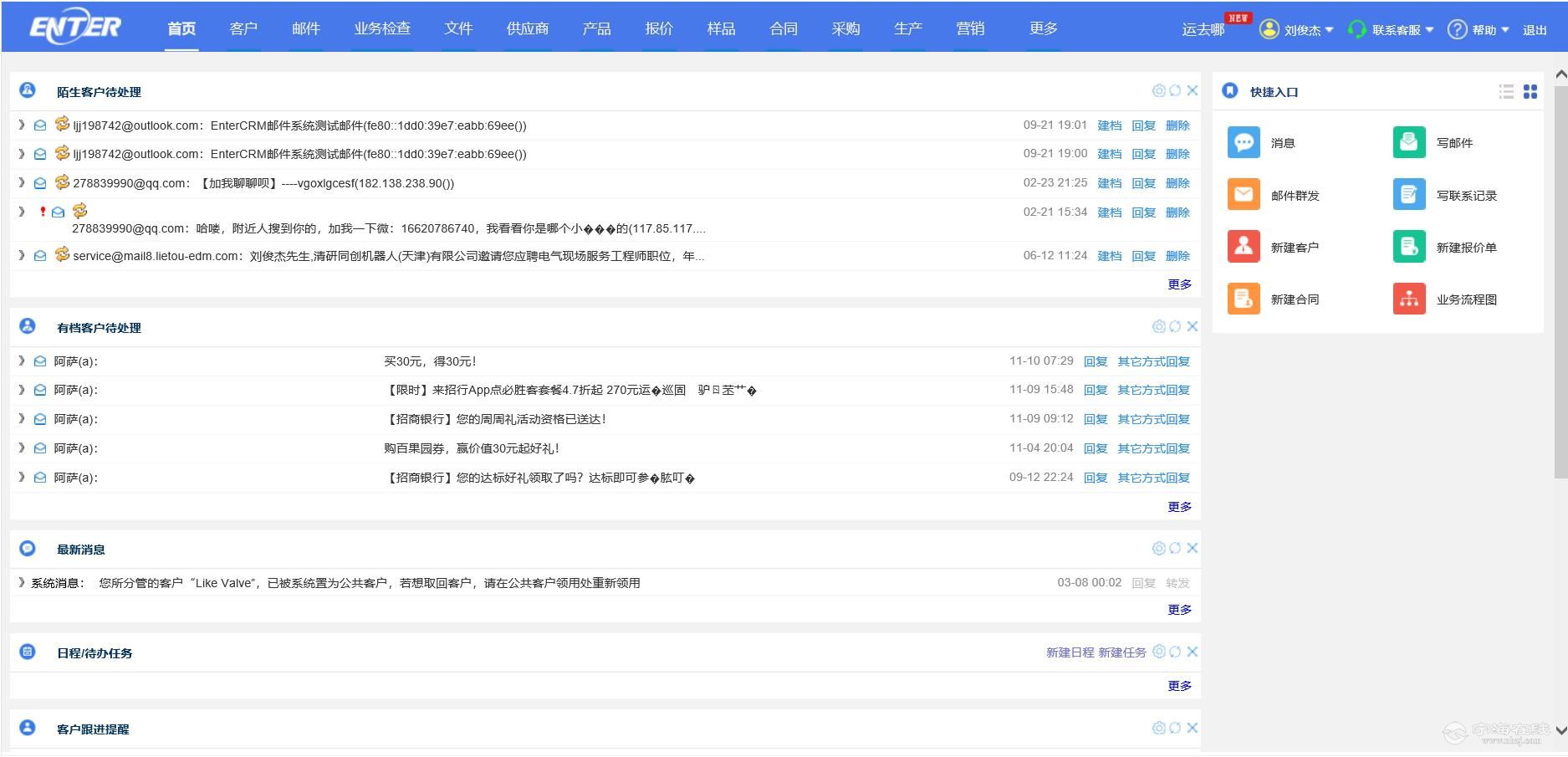The image size is (1568, 757).
Task: Switch 快捷入口 to list view
Action: coord(1506,91)
